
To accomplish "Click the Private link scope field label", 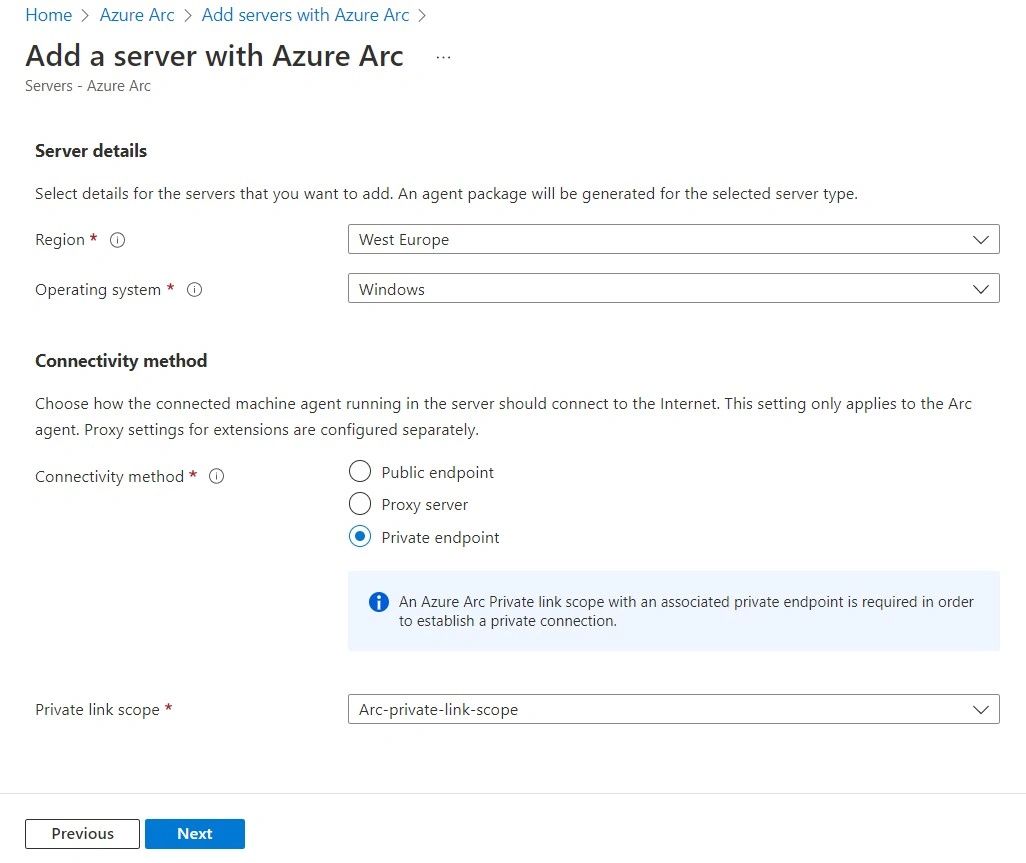I will (x=97, y=710).
